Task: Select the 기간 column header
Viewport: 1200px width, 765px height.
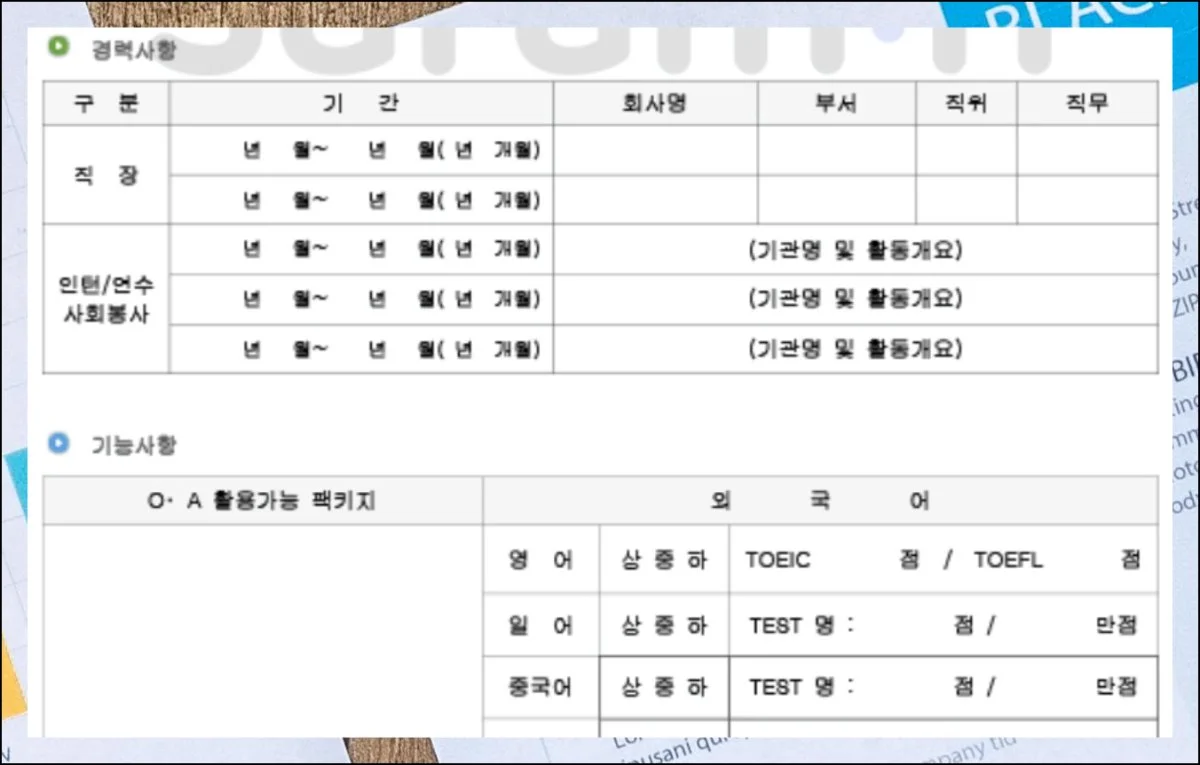Action: 361,104
